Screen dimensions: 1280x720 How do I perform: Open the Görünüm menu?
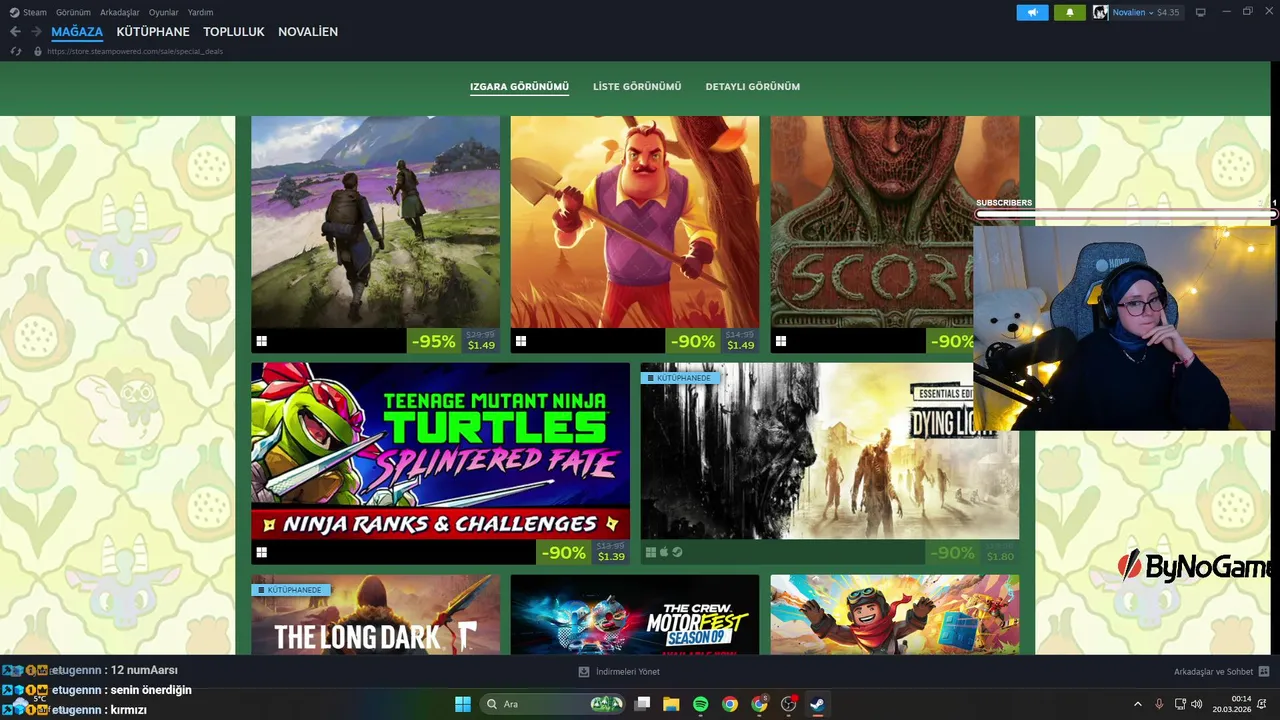tap(73, 12)
